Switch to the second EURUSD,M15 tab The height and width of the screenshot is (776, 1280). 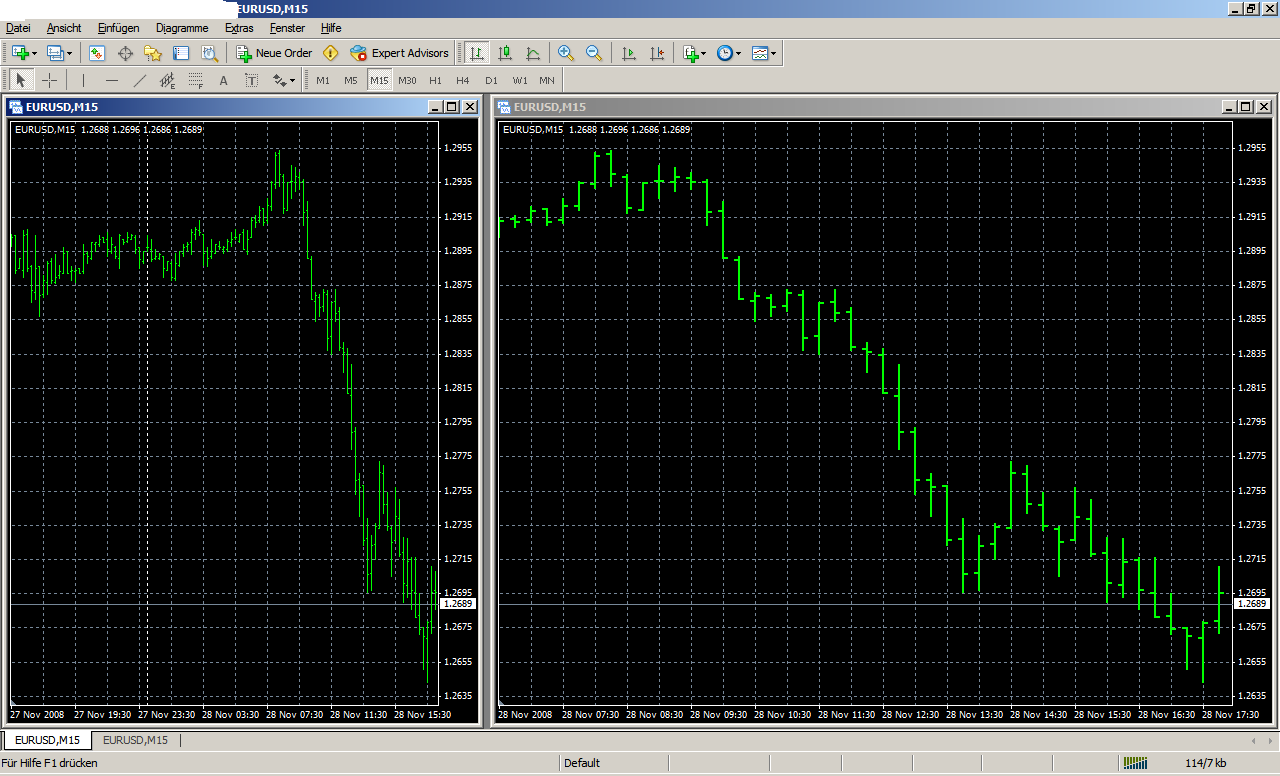(135, 740)
